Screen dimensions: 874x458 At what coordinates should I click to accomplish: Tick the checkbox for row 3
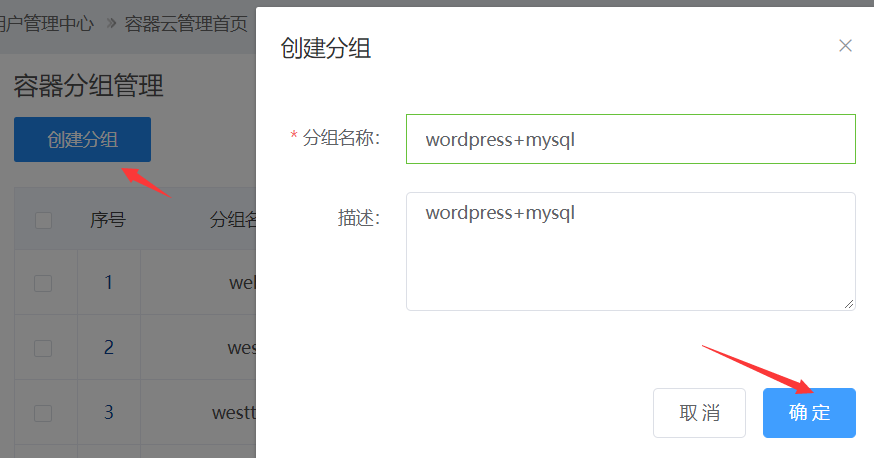[x=43, y=413]
